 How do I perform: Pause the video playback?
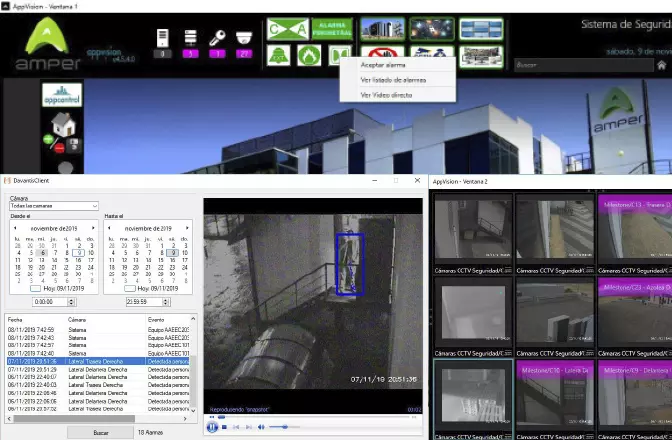212,427
